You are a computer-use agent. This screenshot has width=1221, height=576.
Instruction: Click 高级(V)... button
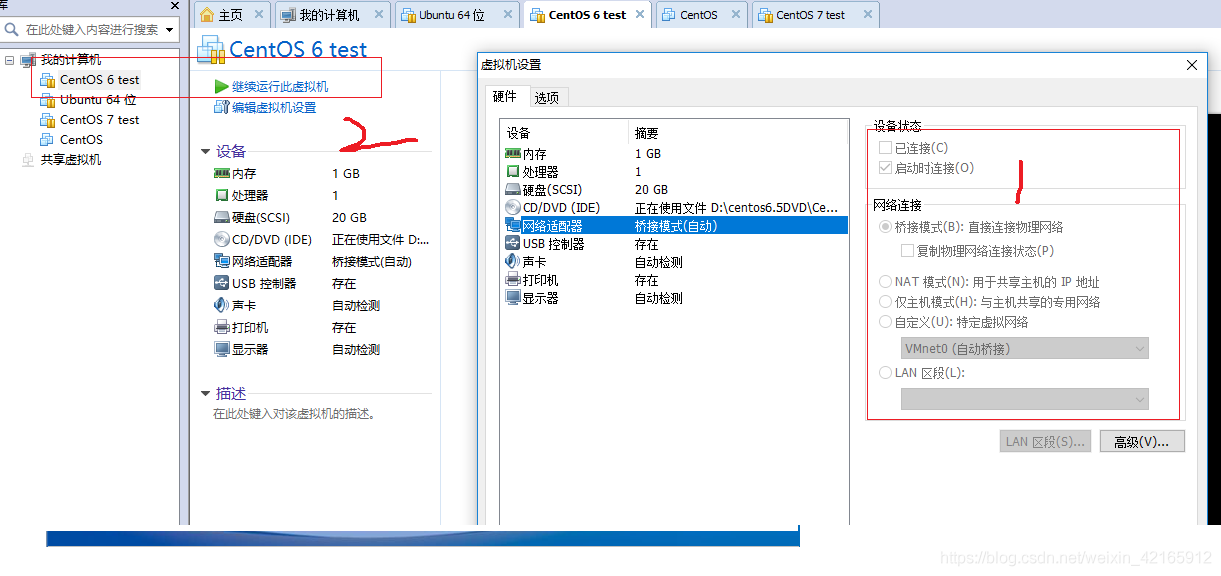[1142, 441]
